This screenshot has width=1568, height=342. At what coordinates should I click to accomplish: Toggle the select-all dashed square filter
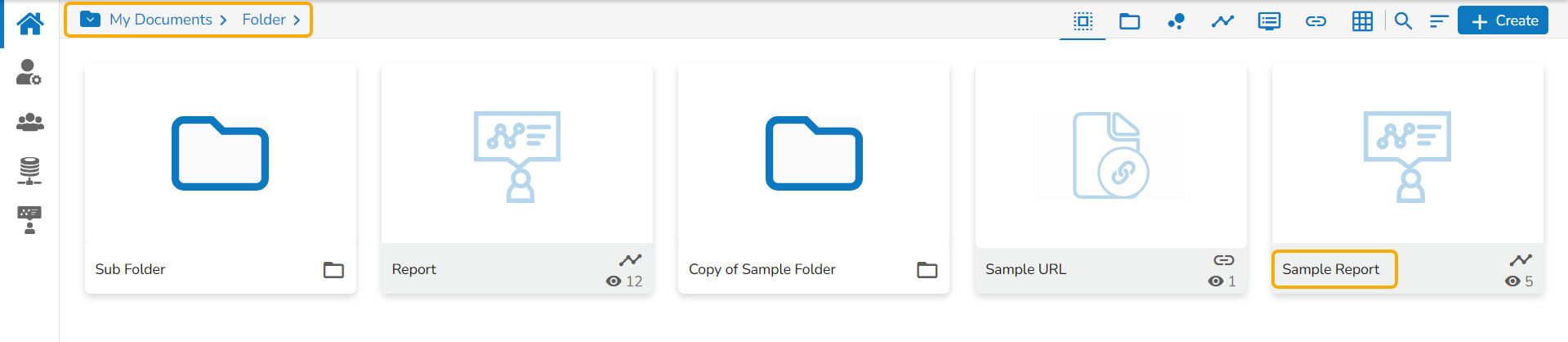click(1083, 21)
